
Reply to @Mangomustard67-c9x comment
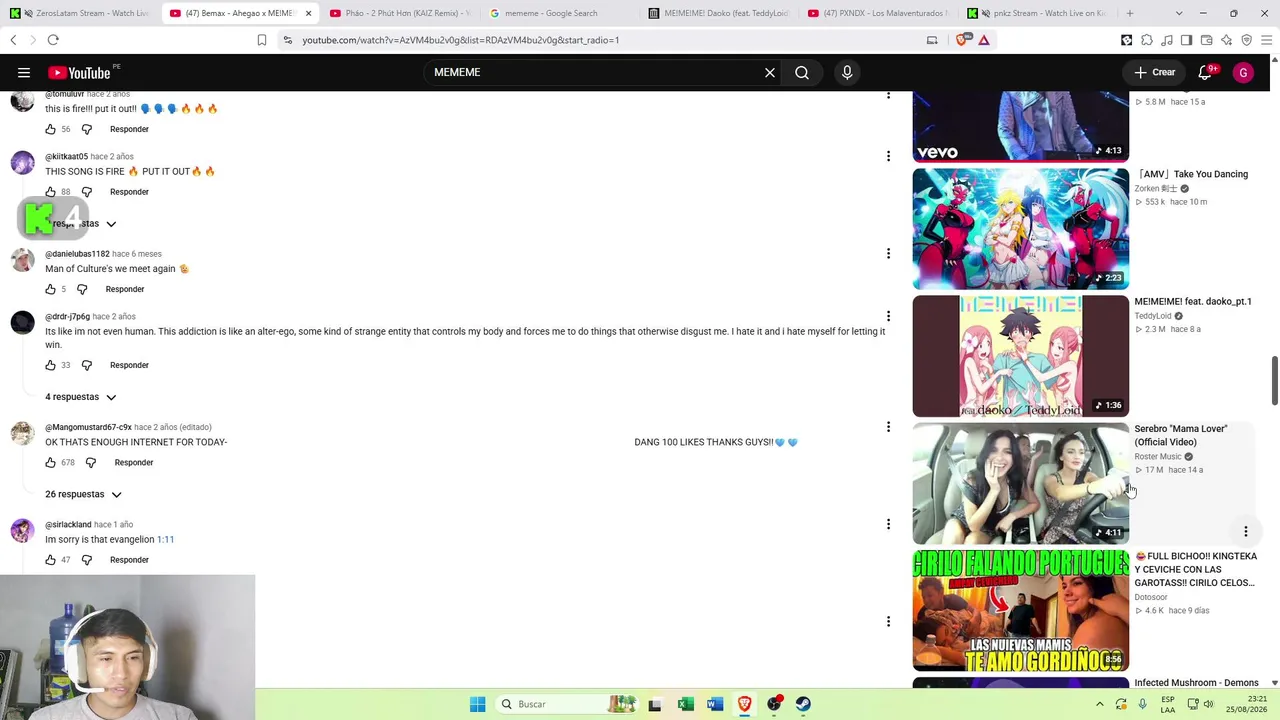pos(134,463)
